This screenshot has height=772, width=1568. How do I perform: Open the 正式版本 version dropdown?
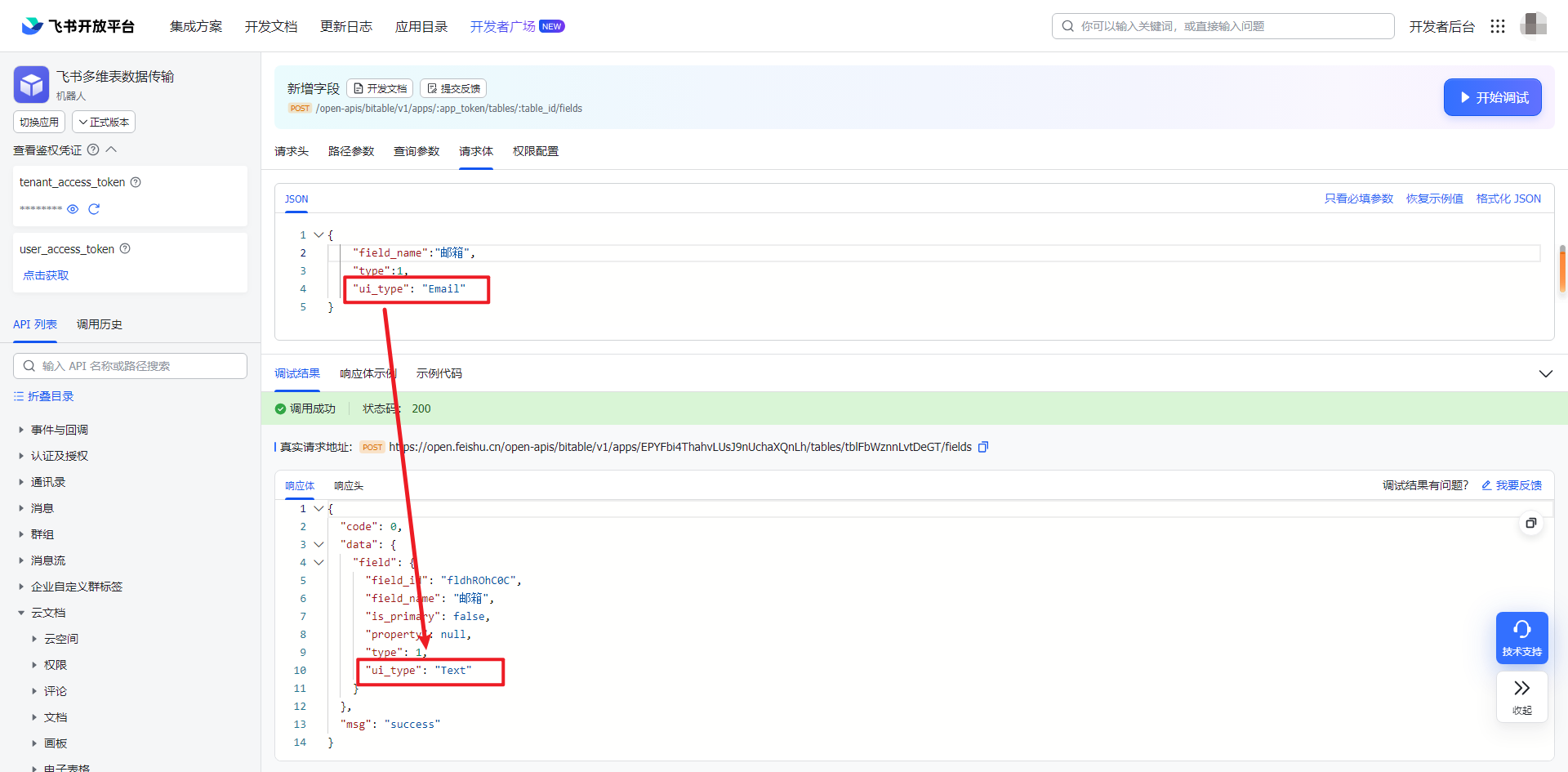point(104,122)
